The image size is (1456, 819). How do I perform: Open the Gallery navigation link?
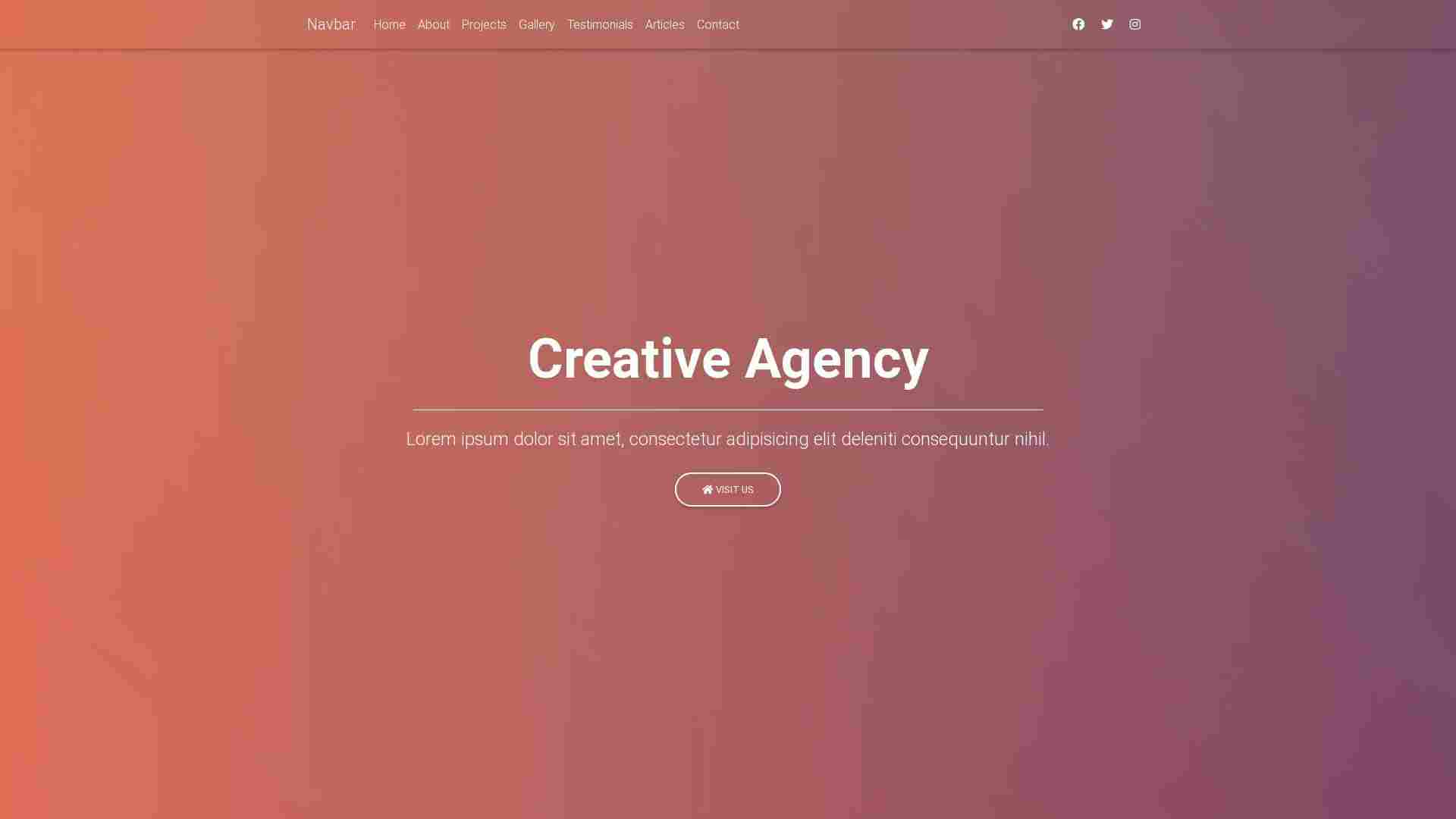click(536, 24)
